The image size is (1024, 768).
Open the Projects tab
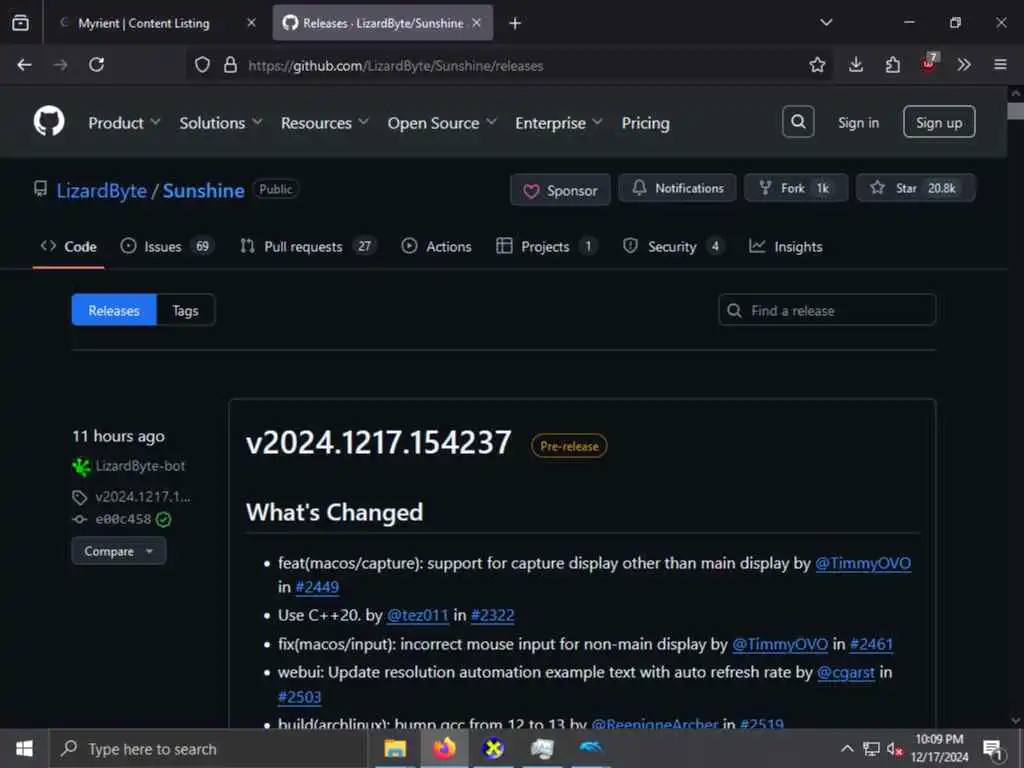[546, 247]
